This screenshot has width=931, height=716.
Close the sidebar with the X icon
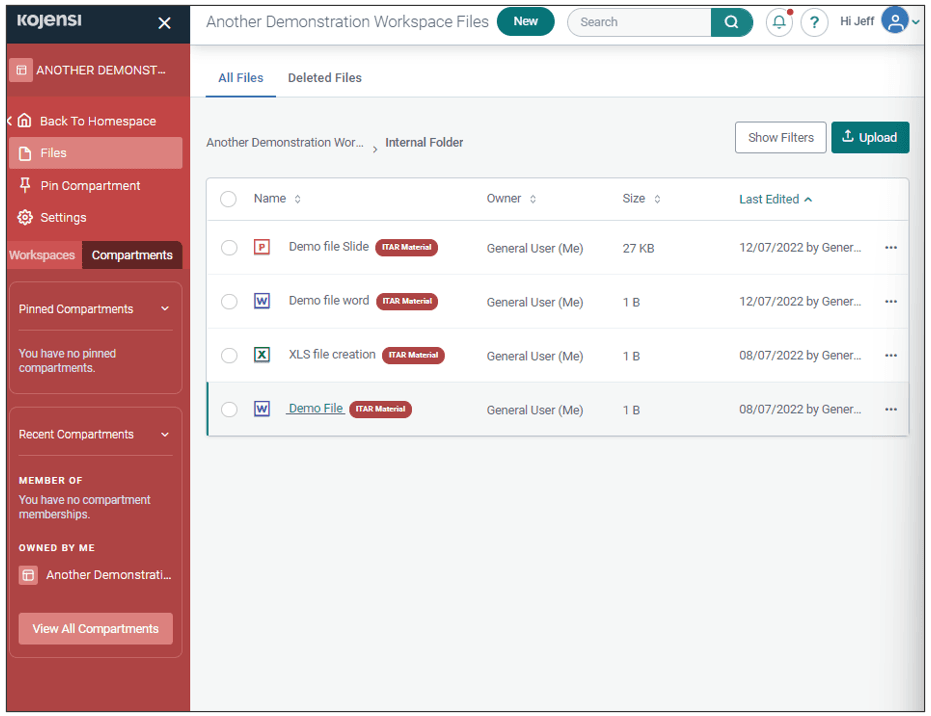point(164,23)
